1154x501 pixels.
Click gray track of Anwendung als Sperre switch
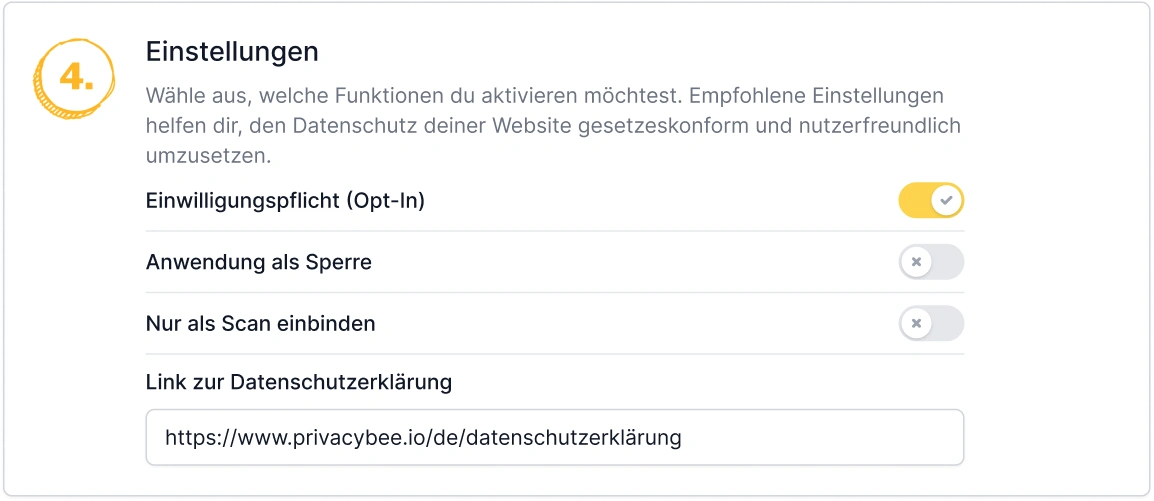click(947, 263)
